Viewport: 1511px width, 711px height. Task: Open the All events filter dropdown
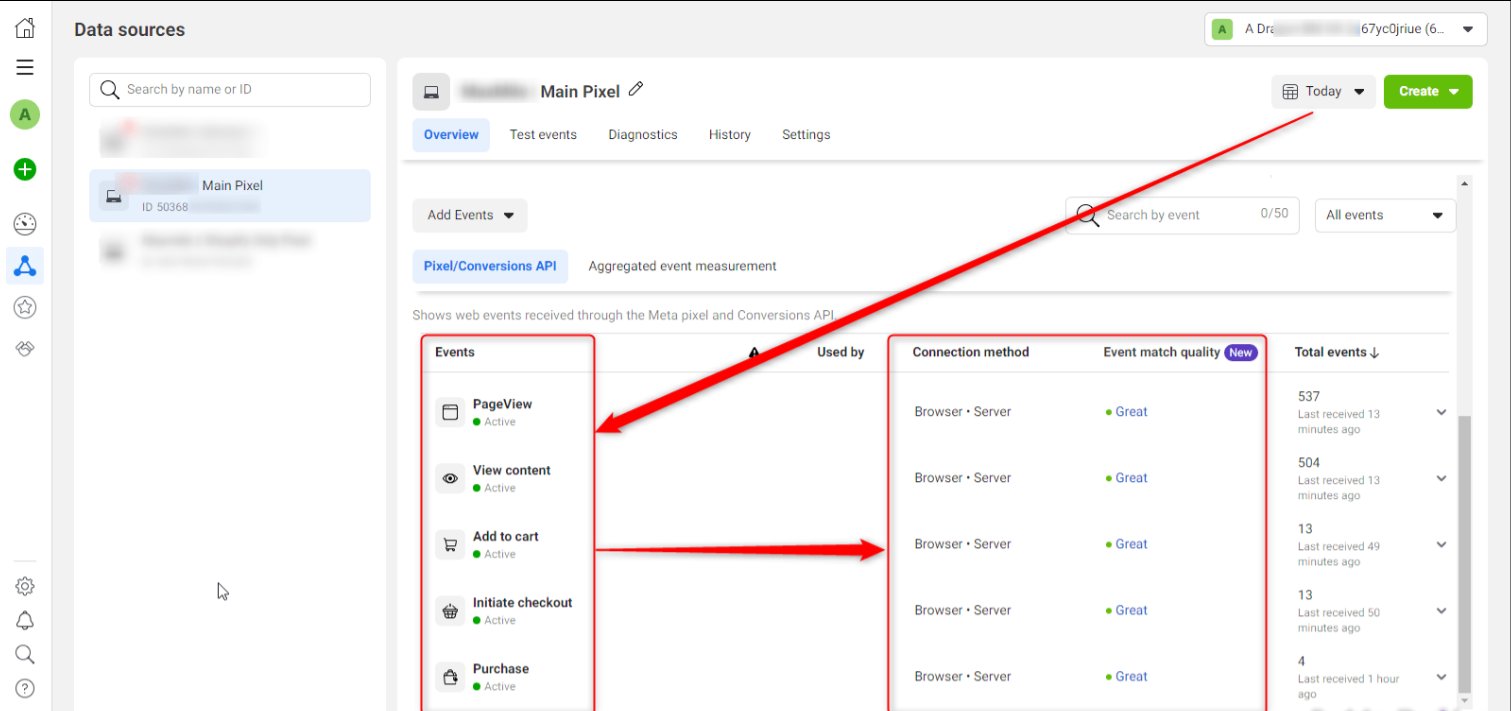point(1385,215)
